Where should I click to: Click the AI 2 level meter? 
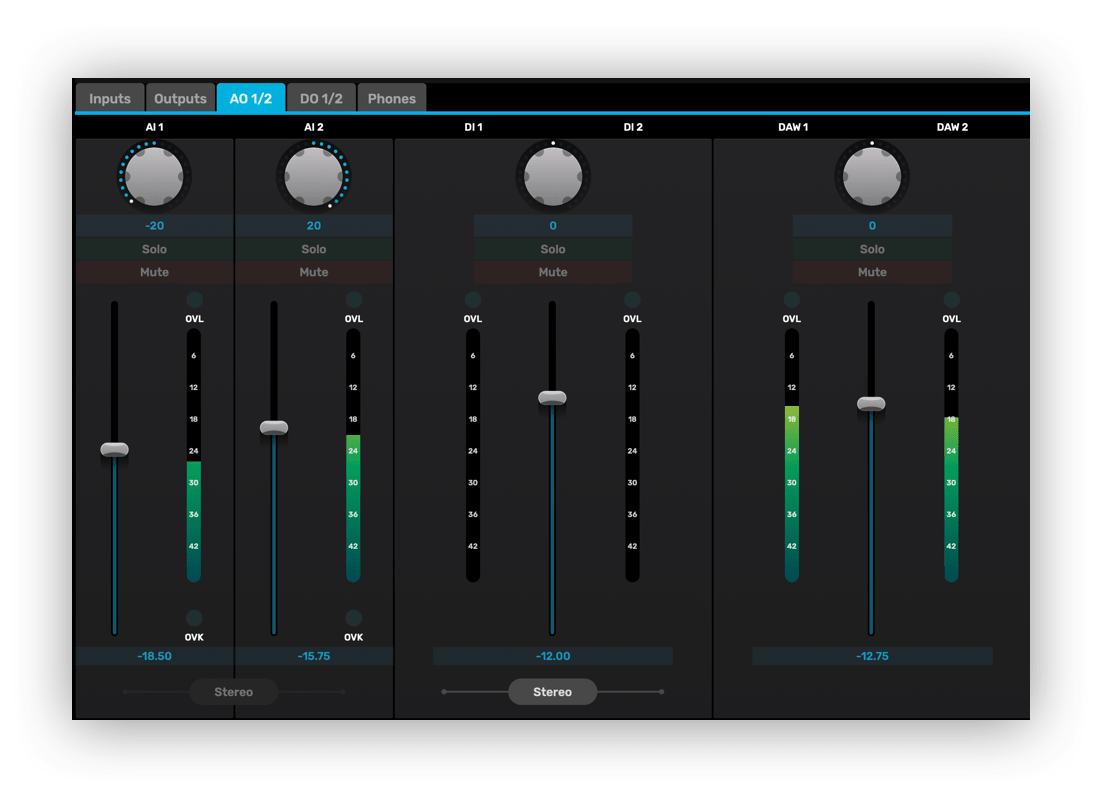(353, 455)
